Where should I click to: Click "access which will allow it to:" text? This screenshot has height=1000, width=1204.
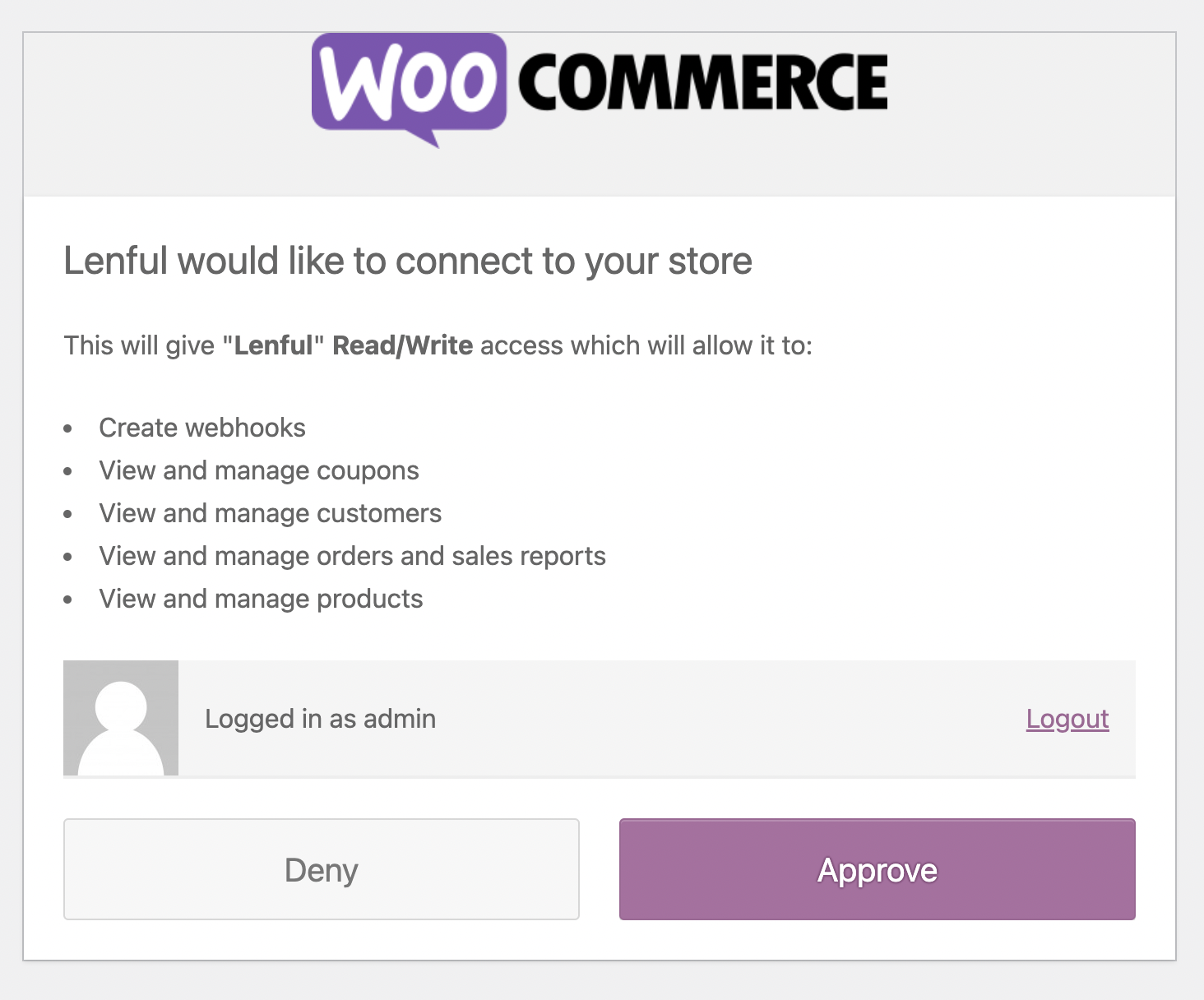pyautogui.click(x=646, y=345)
